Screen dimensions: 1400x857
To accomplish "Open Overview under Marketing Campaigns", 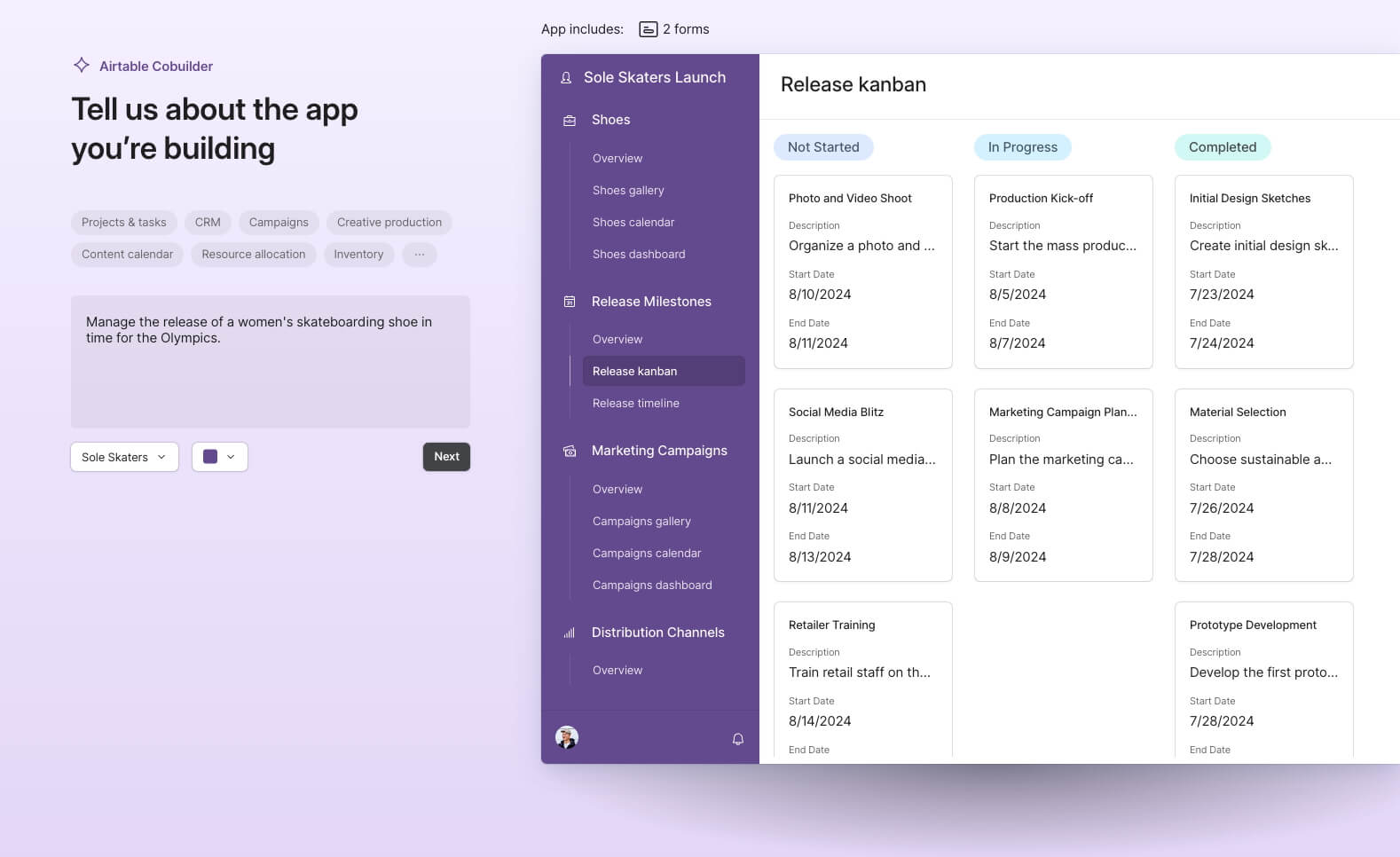I will tap(617, 489).
